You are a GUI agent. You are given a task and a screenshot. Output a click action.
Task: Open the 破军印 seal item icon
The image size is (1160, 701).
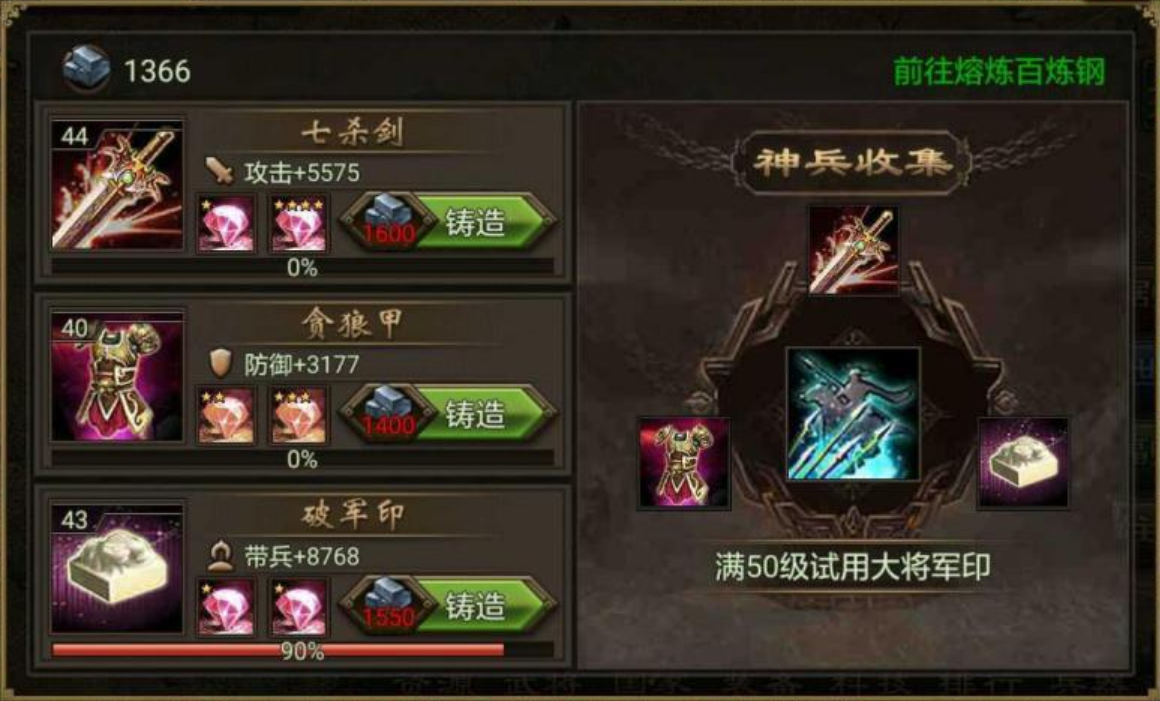click(x=117, y=569)
